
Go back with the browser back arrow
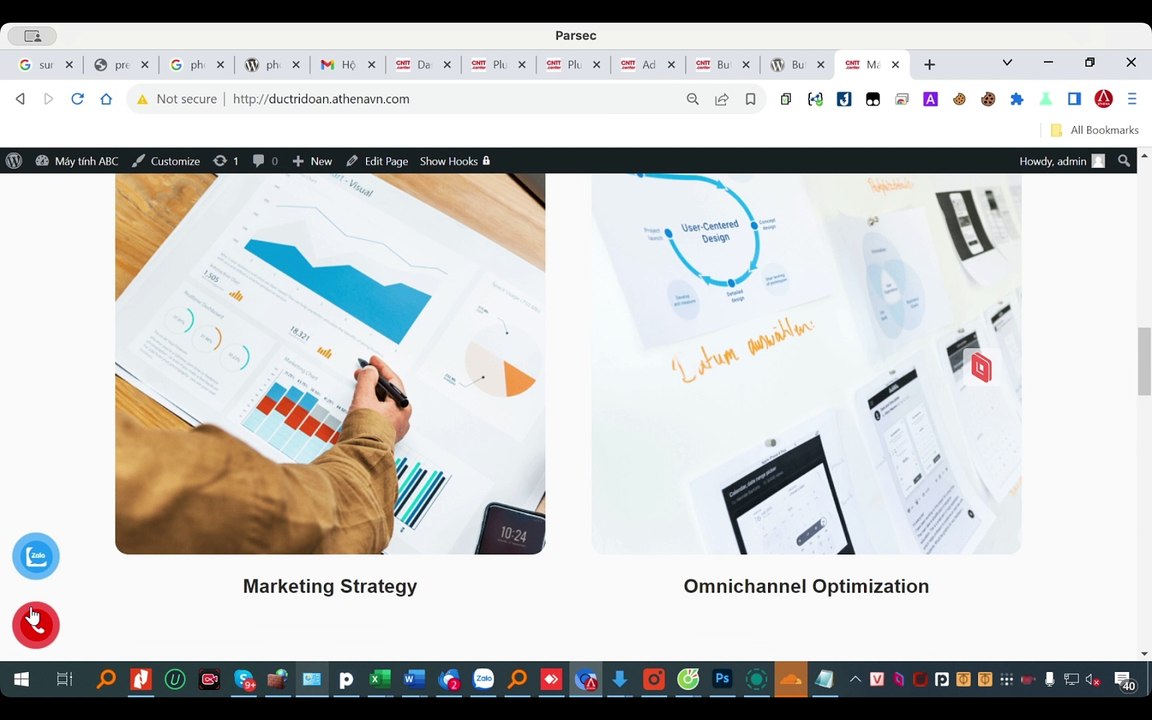(21, 98)
